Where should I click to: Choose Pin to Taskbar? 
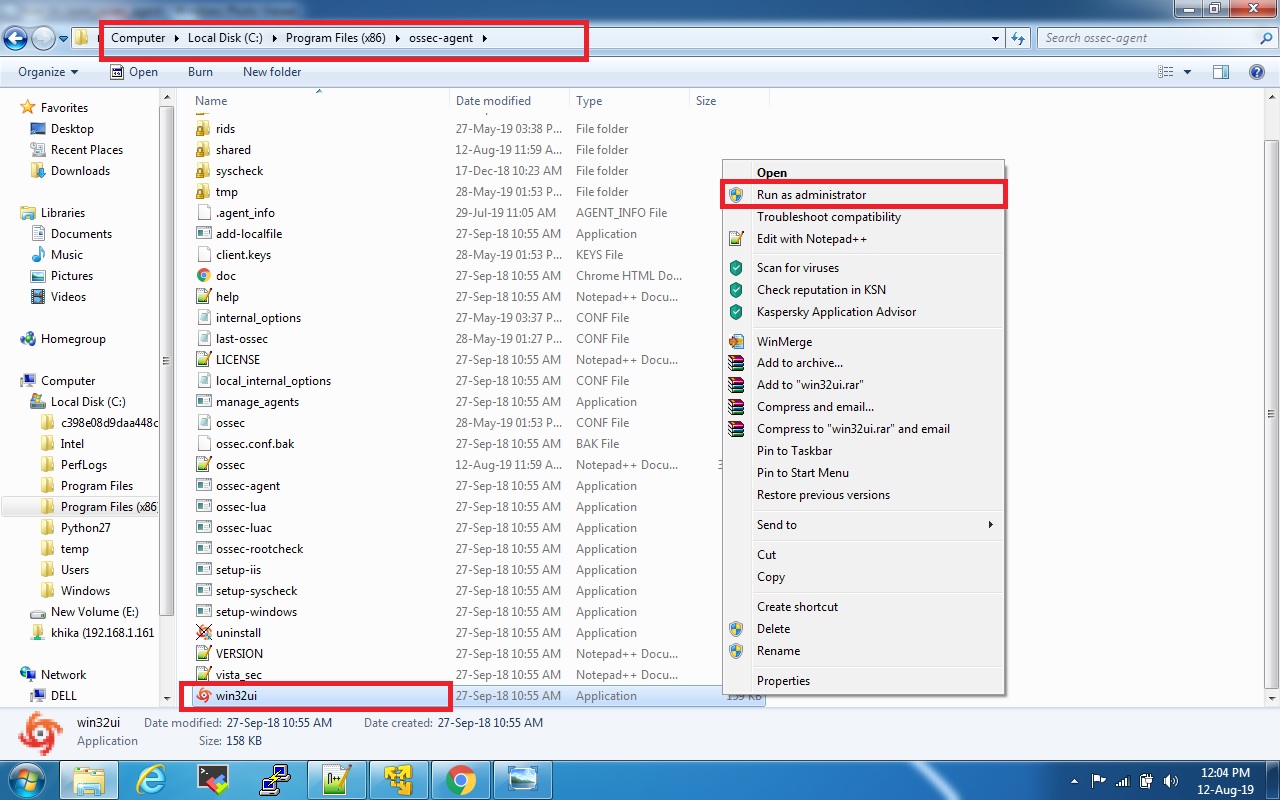coord(864,451)
